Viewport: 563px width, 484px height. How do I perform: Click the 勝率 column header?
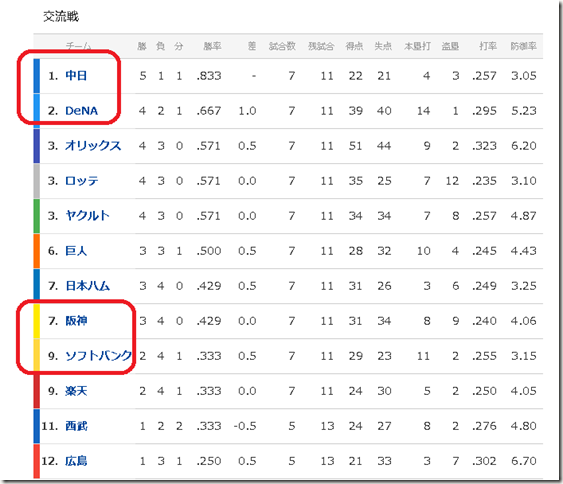[212, 46]
